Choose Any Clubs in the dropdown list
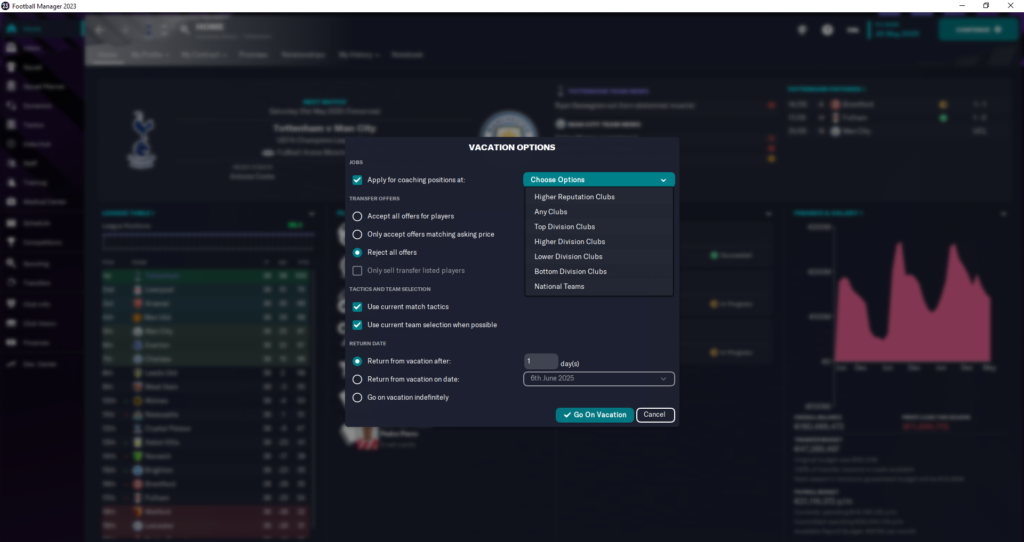 [551, 212]
